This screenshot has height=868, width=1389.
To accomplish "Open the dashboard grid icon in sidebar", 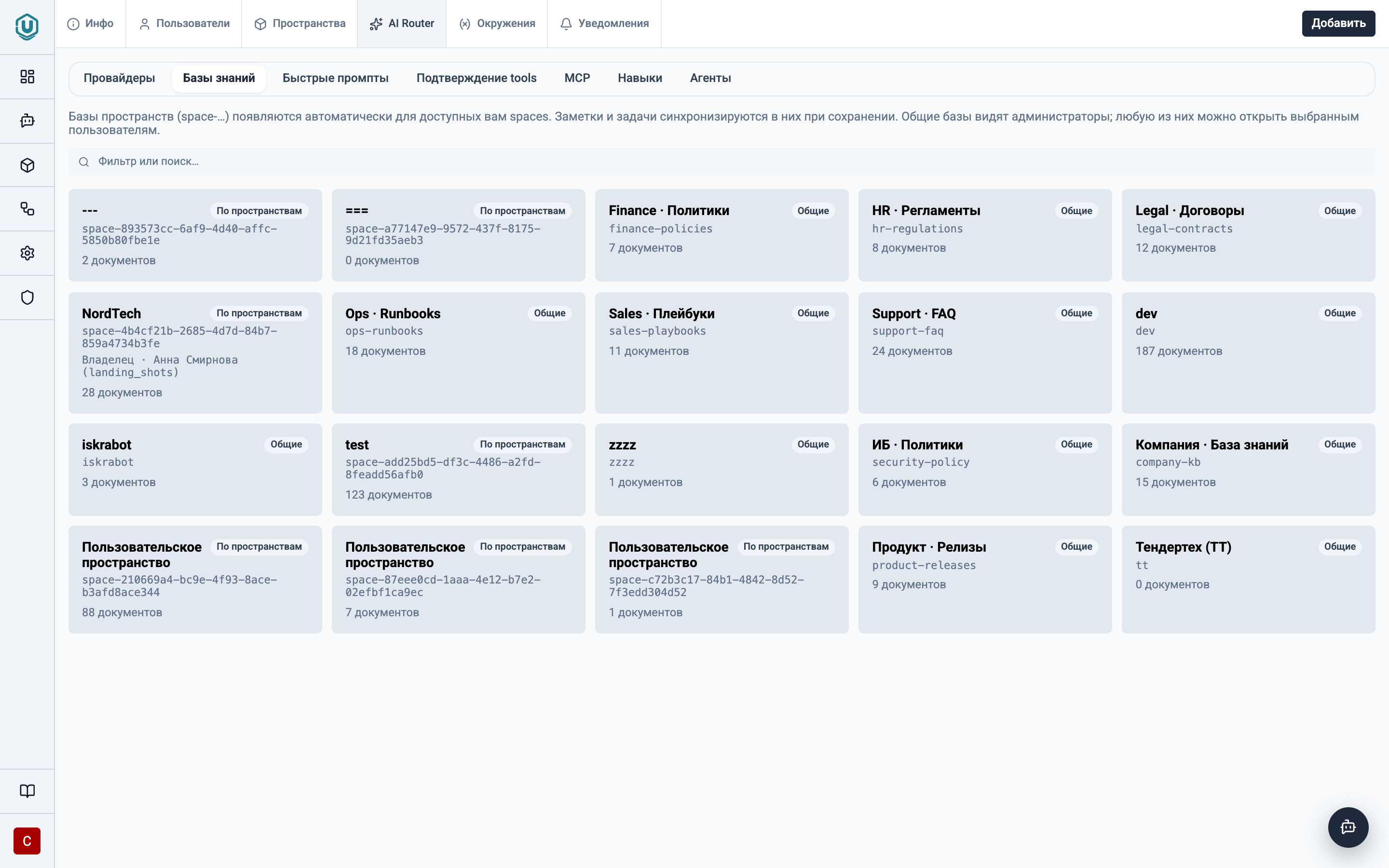I will (x=27, y=76).
